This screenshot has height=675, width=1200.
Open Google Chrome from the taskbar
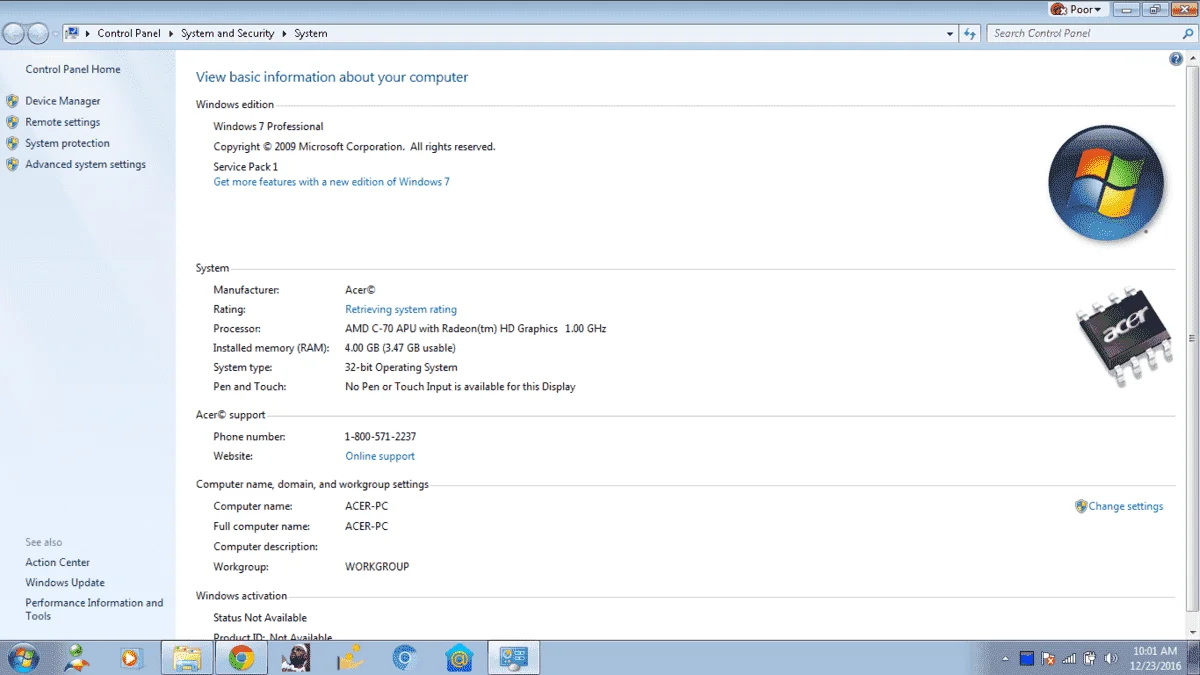pos(240,658)
